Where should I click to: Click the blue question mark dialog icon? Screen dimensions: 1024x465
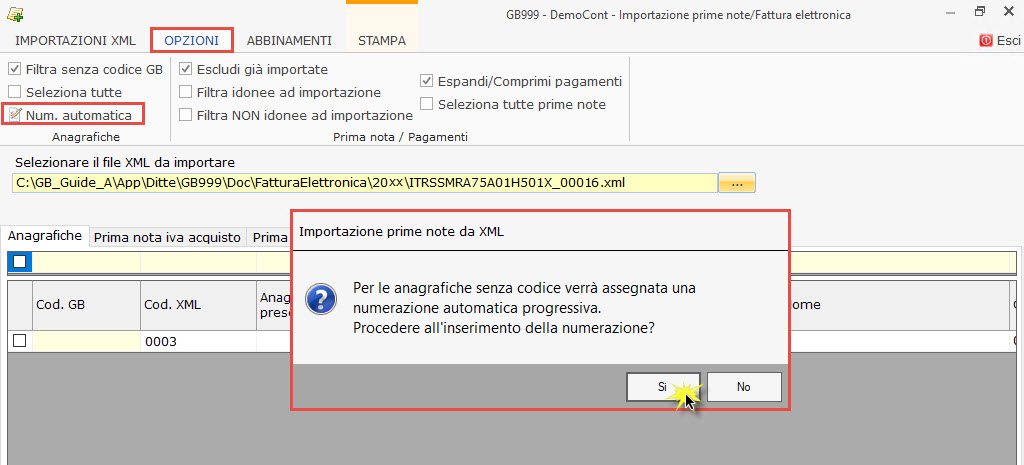[319, 298]
